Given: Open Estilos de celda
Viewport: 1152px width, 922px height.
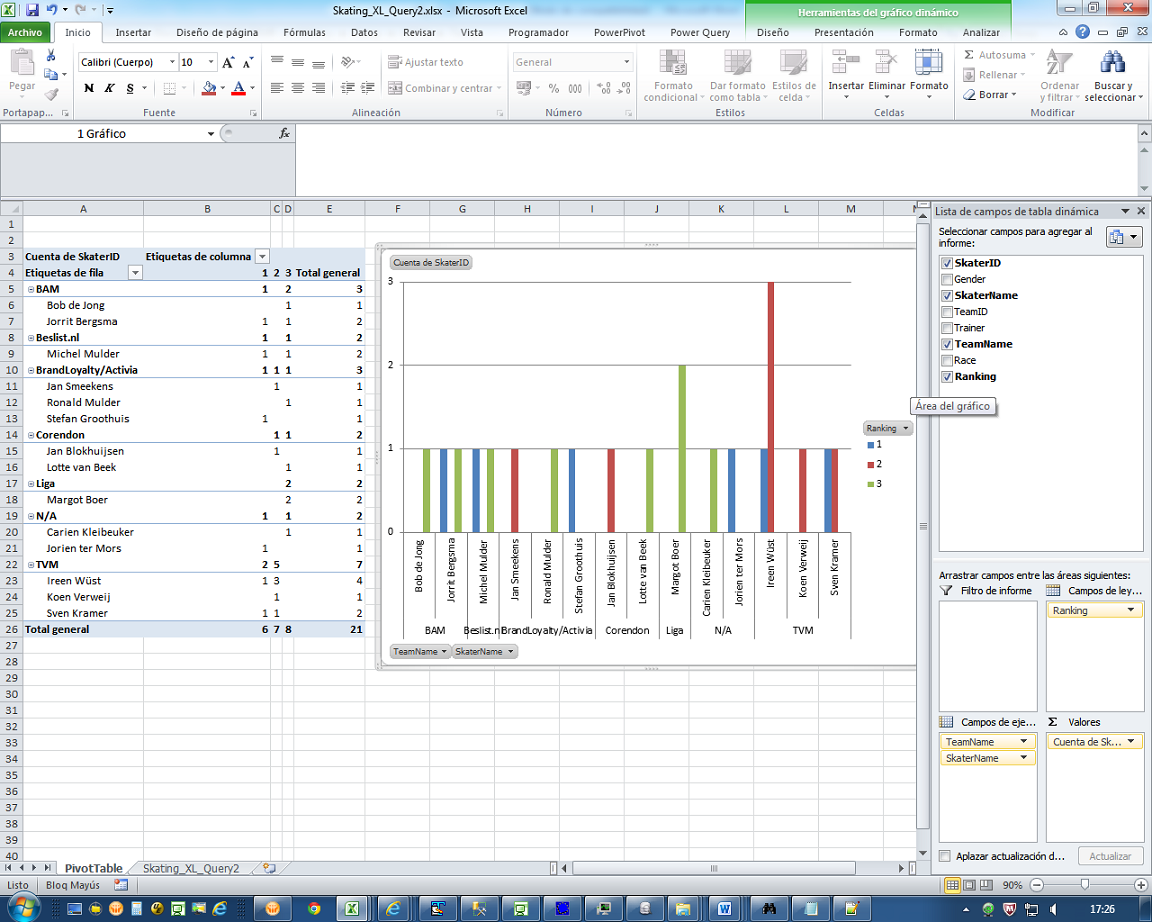Looking at the screenshot, I should coord(793,75).
